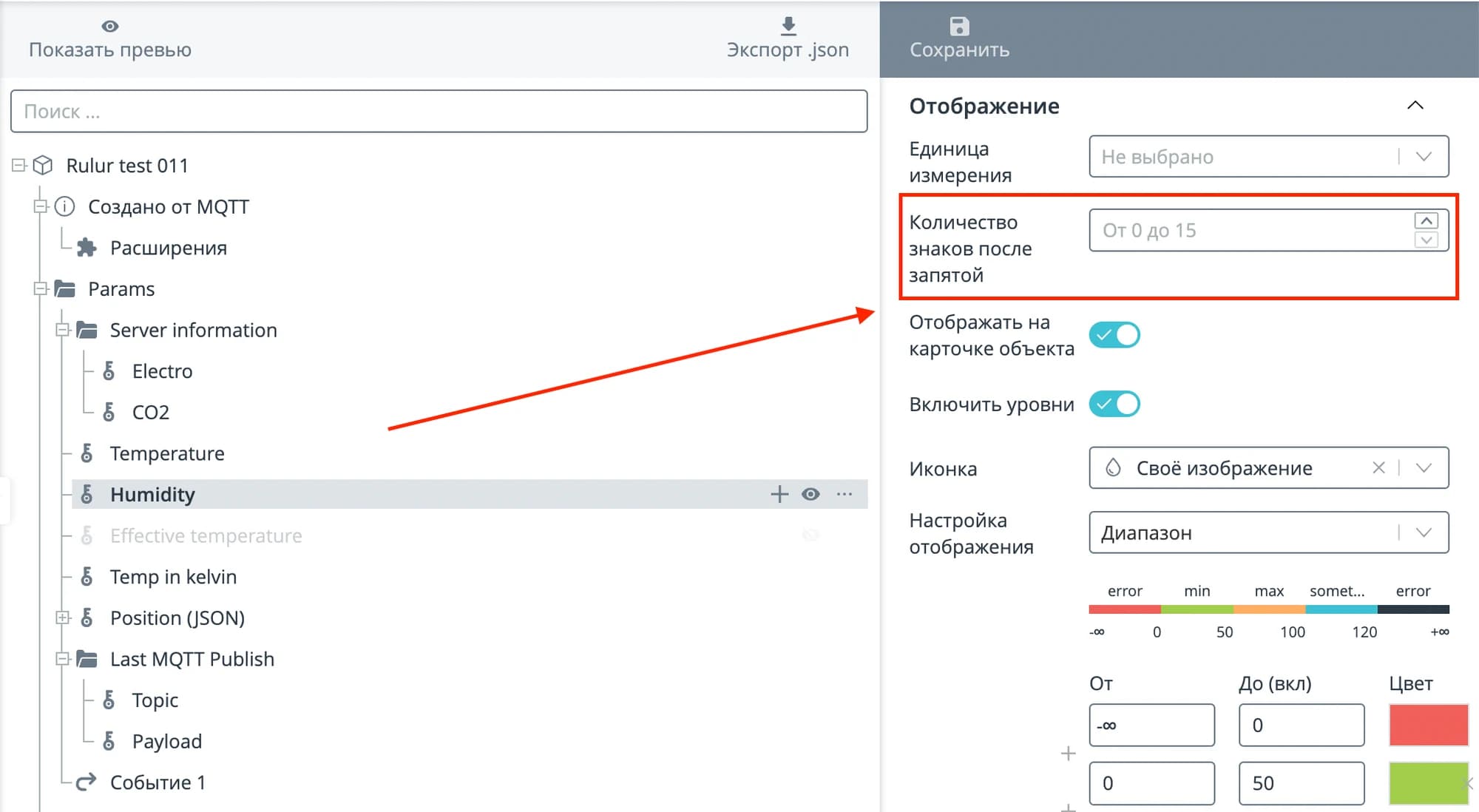The width and height of the screenshot is (1479, 812).
Task: Open the Настройка отображения Диапазон dropdown
Action: click(x=1268, y=532)
